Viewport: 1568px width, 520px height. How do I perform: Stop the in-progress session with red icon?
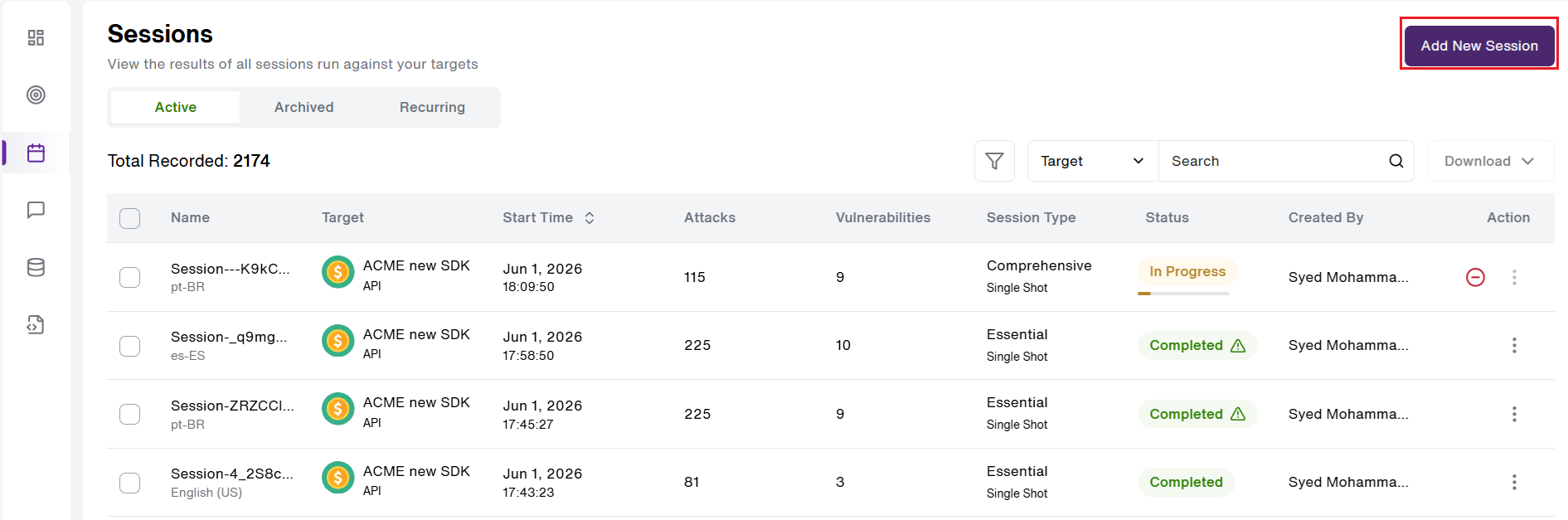[x=1475, y=277]
